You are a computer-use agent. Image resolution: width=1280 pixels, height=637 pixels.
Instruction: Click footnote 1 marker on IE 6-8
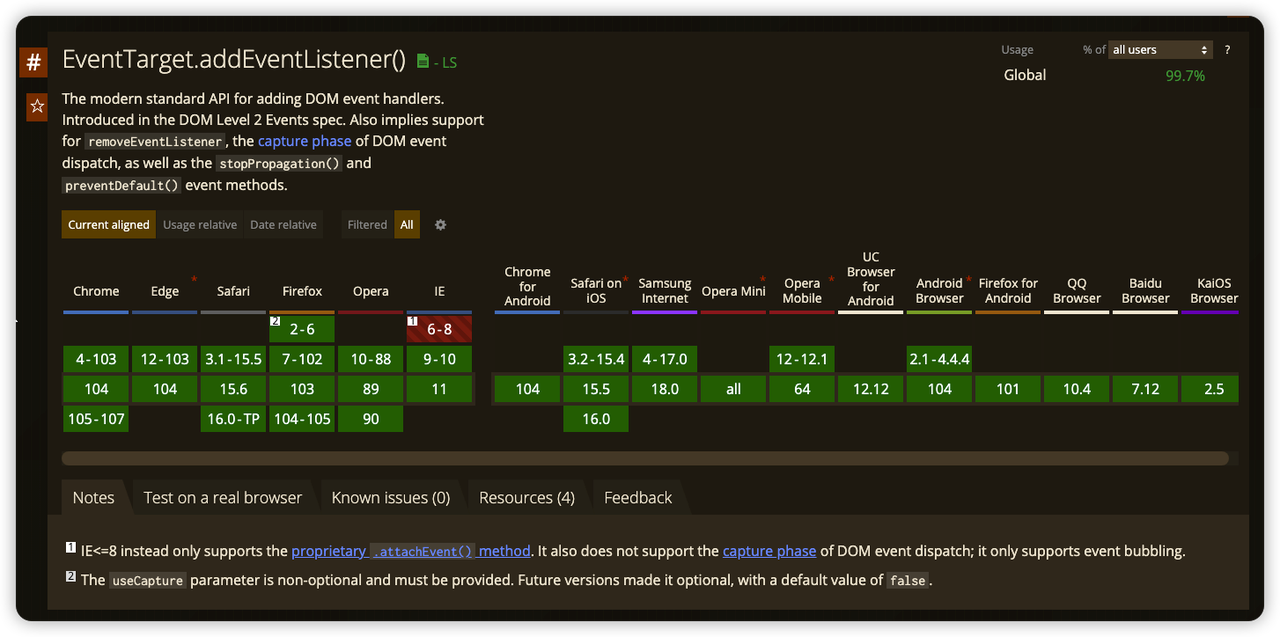[x=411, y=321]
